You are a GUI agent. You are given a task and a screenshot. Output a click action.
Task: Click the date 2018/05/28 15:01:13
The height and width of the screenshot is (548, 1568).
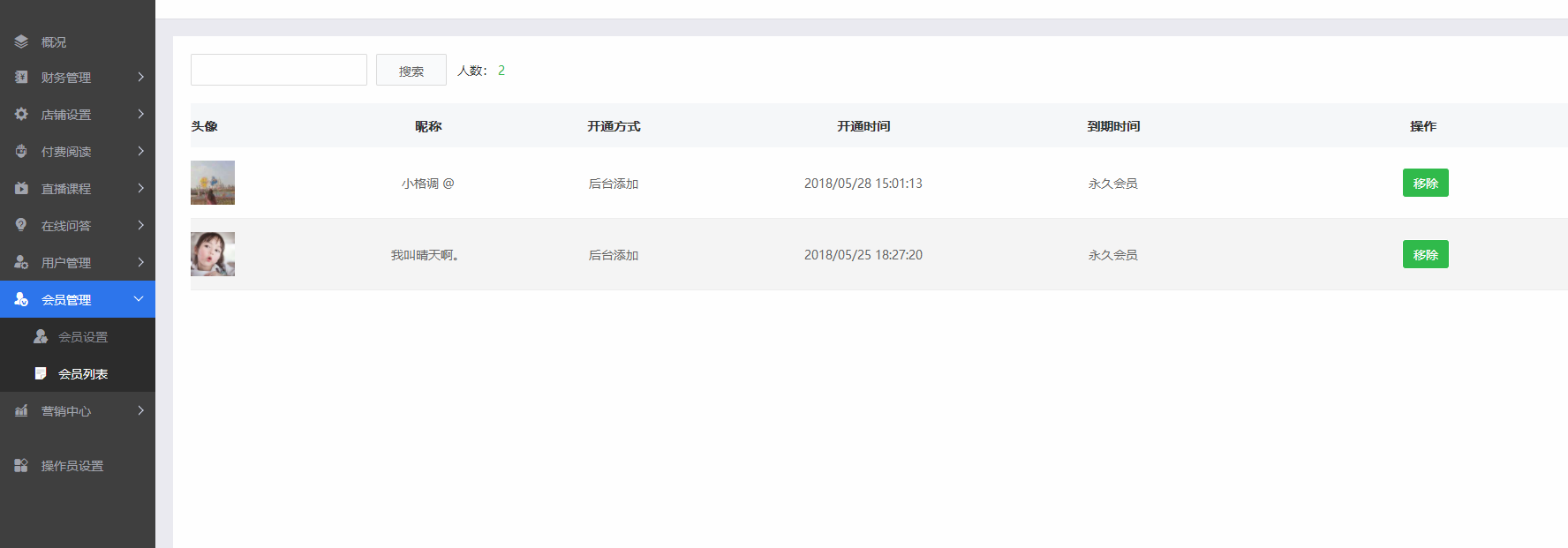click(x=863, y=184)
